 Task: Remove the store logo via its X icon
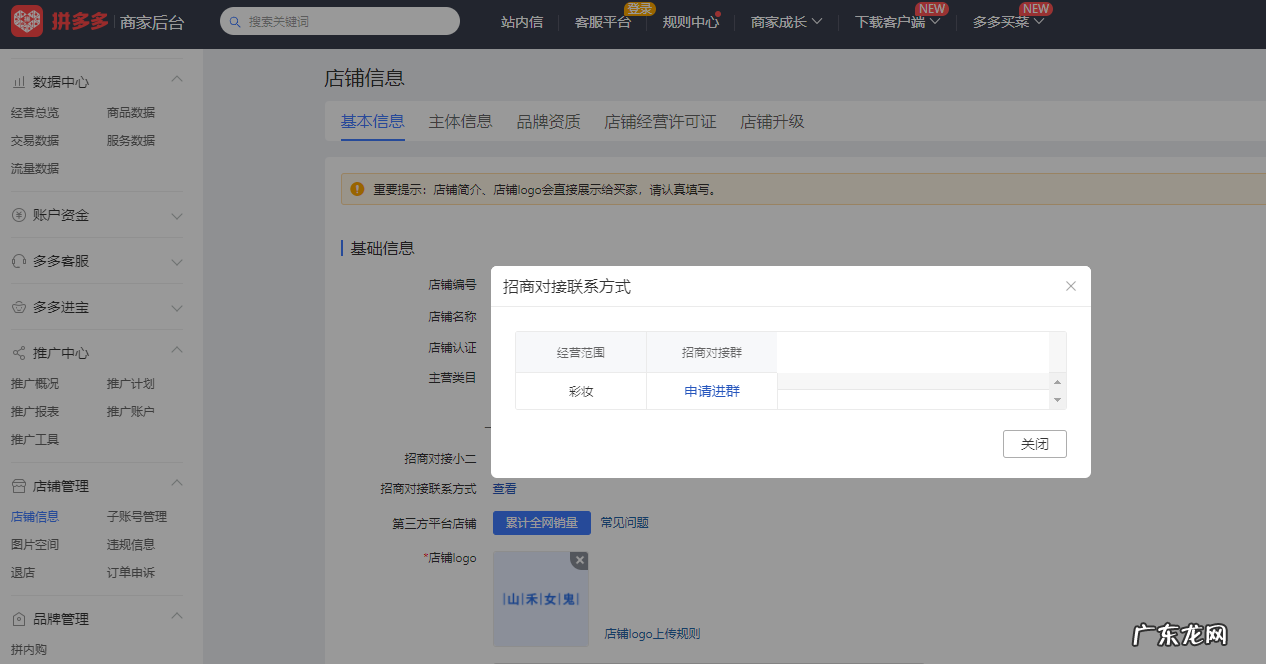pos(579,561)
